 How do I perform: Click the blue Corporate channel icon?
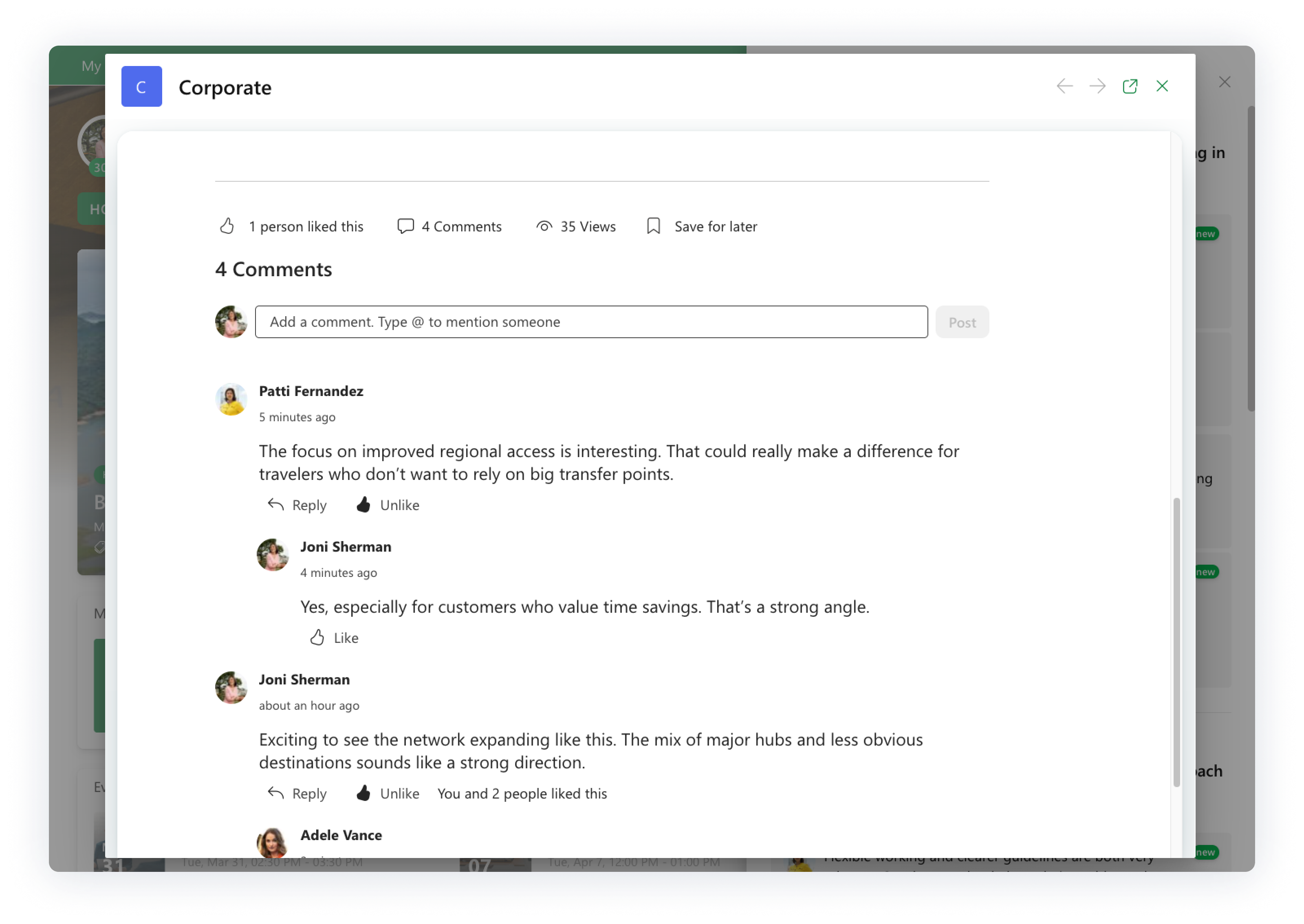[142, 86]
